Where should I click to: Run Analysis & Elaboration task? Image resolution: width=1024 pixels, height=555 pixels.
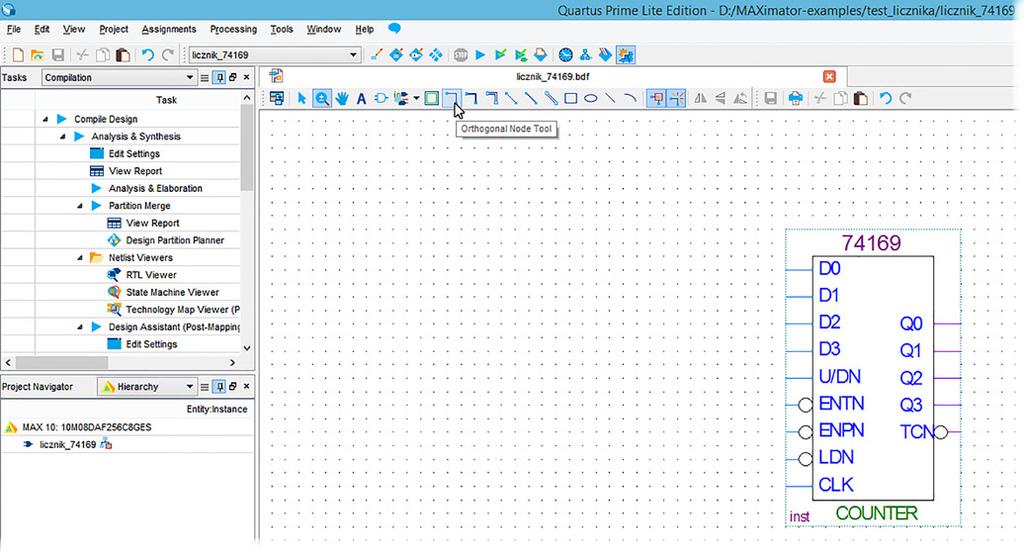pyautogui.click(x=155, y=188)
